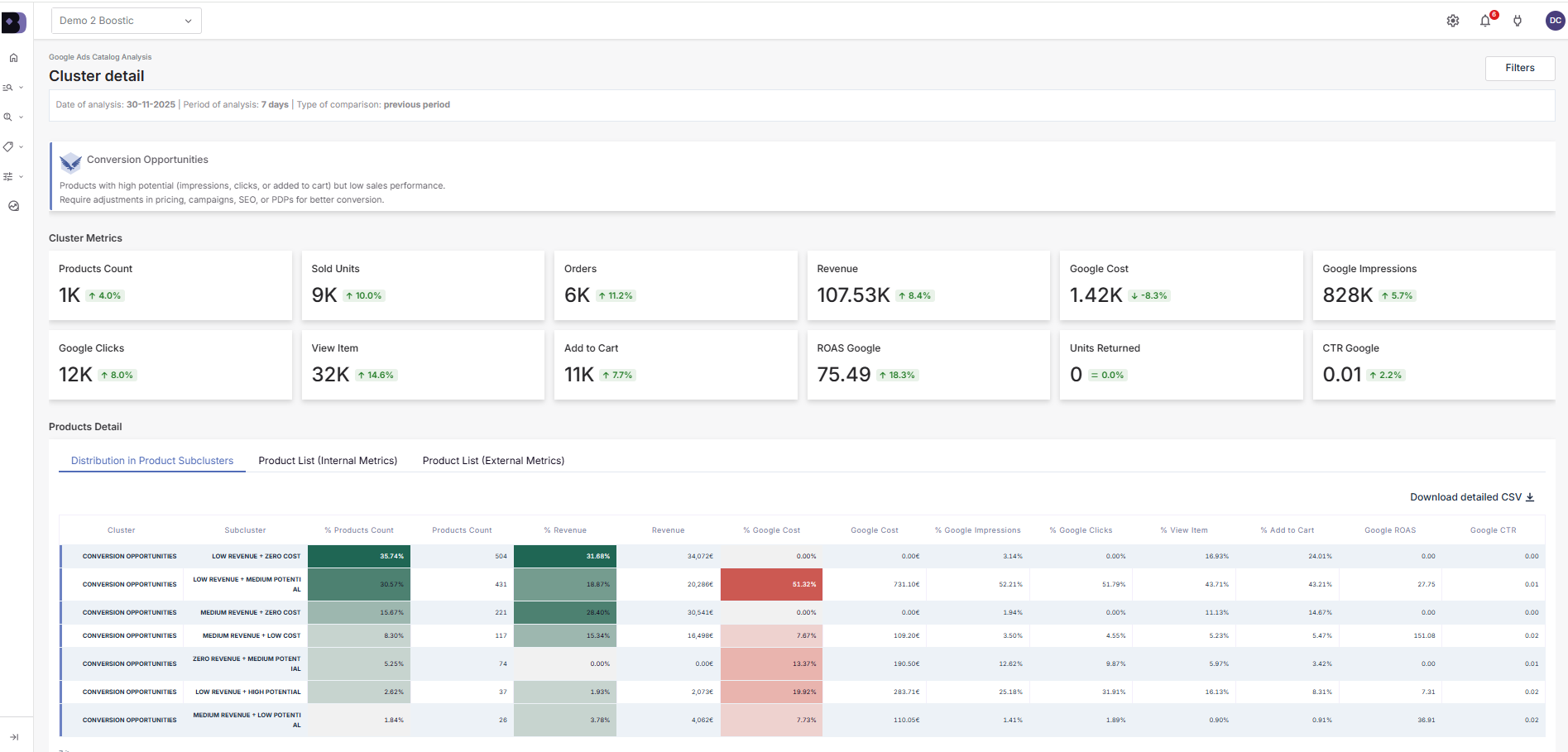Download detailed CSV

1471,497
